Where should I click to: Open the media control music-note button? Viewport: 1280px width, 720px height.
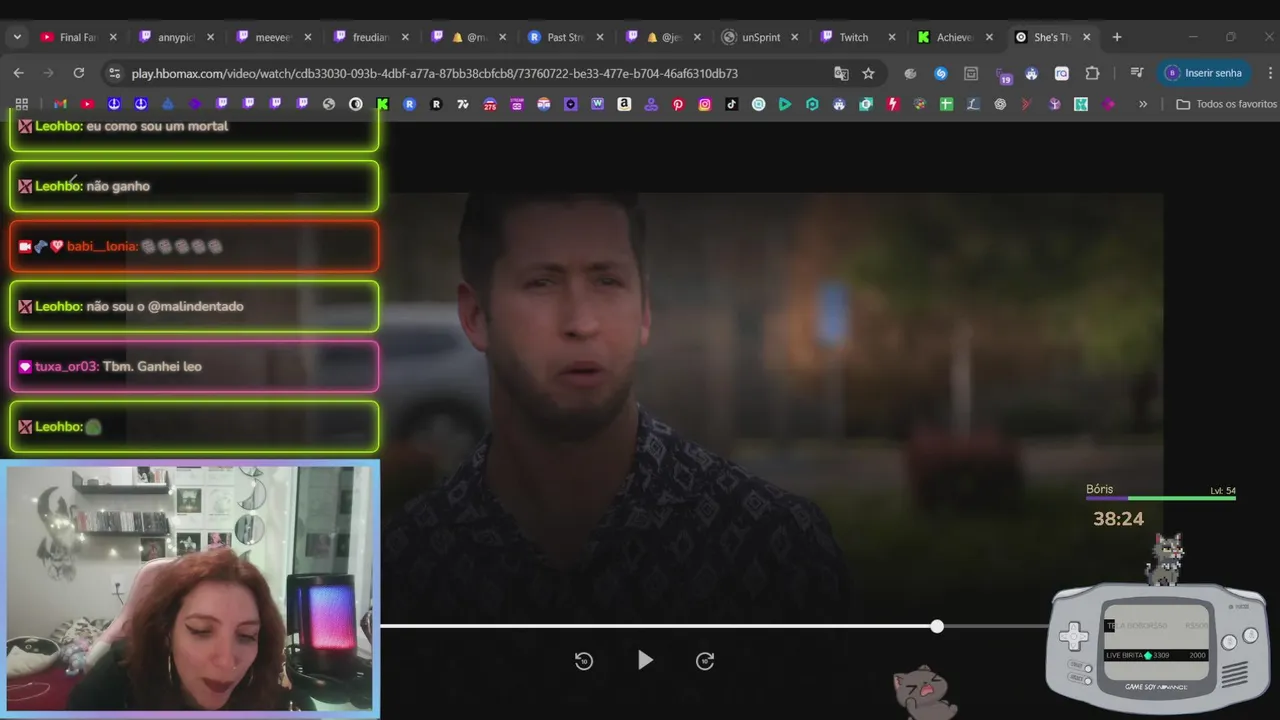click(x=1136, y=73)
